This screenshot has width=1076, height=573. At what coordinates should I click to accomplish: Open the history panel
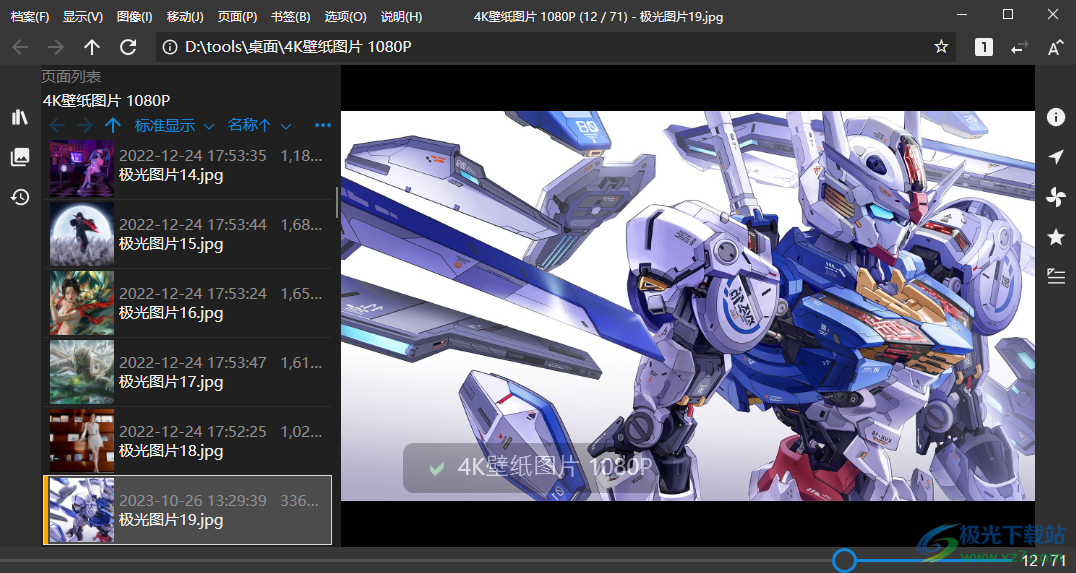tap(20, 198)
